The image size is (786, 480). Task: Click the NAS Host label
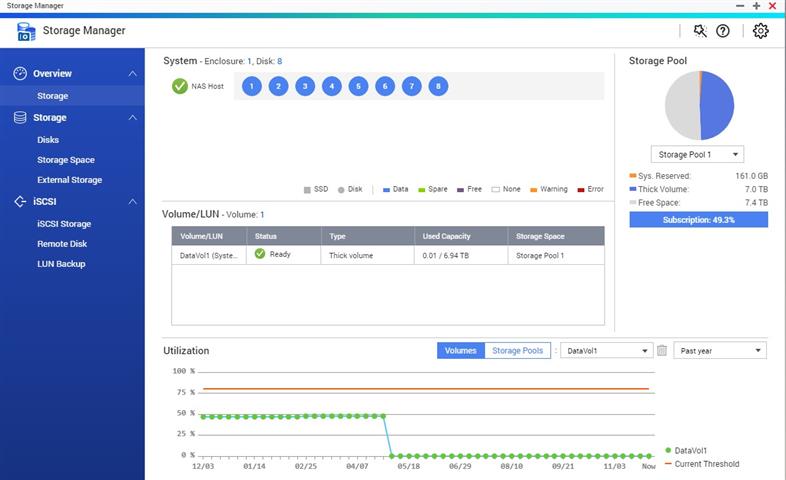[x=208, y=86]
